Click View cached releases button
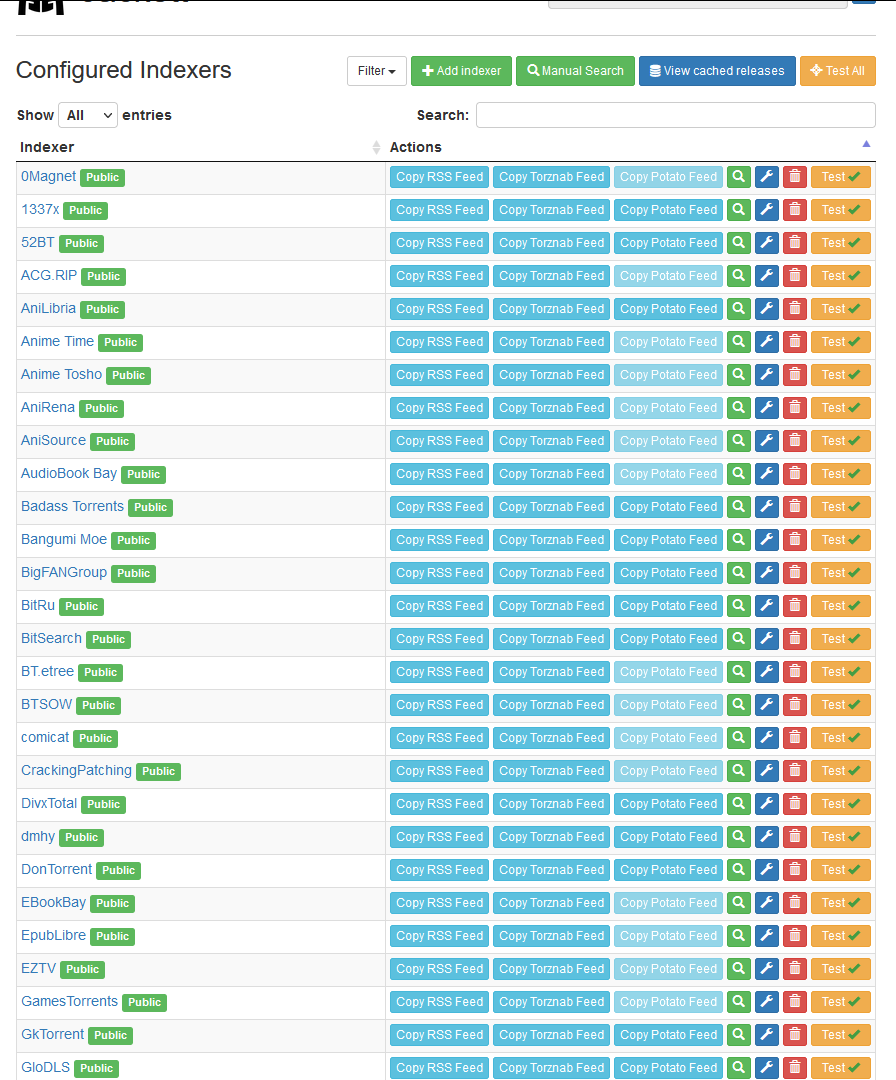The width and height of the screenshot is (896, 1080). tap(717, 71)
